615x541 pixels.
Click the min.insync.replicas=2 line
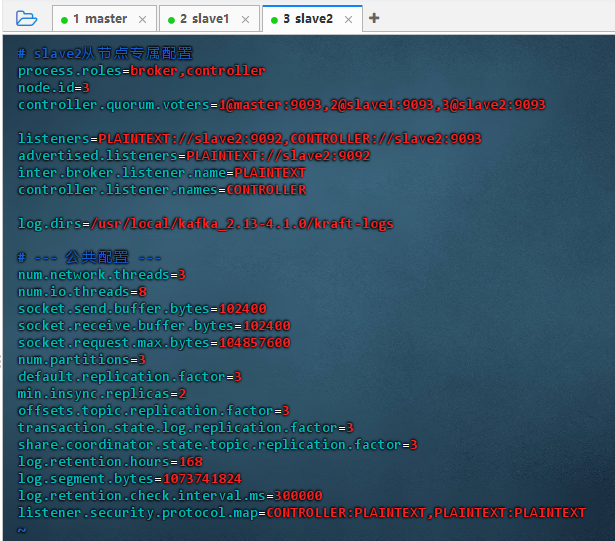click(102, 394)
